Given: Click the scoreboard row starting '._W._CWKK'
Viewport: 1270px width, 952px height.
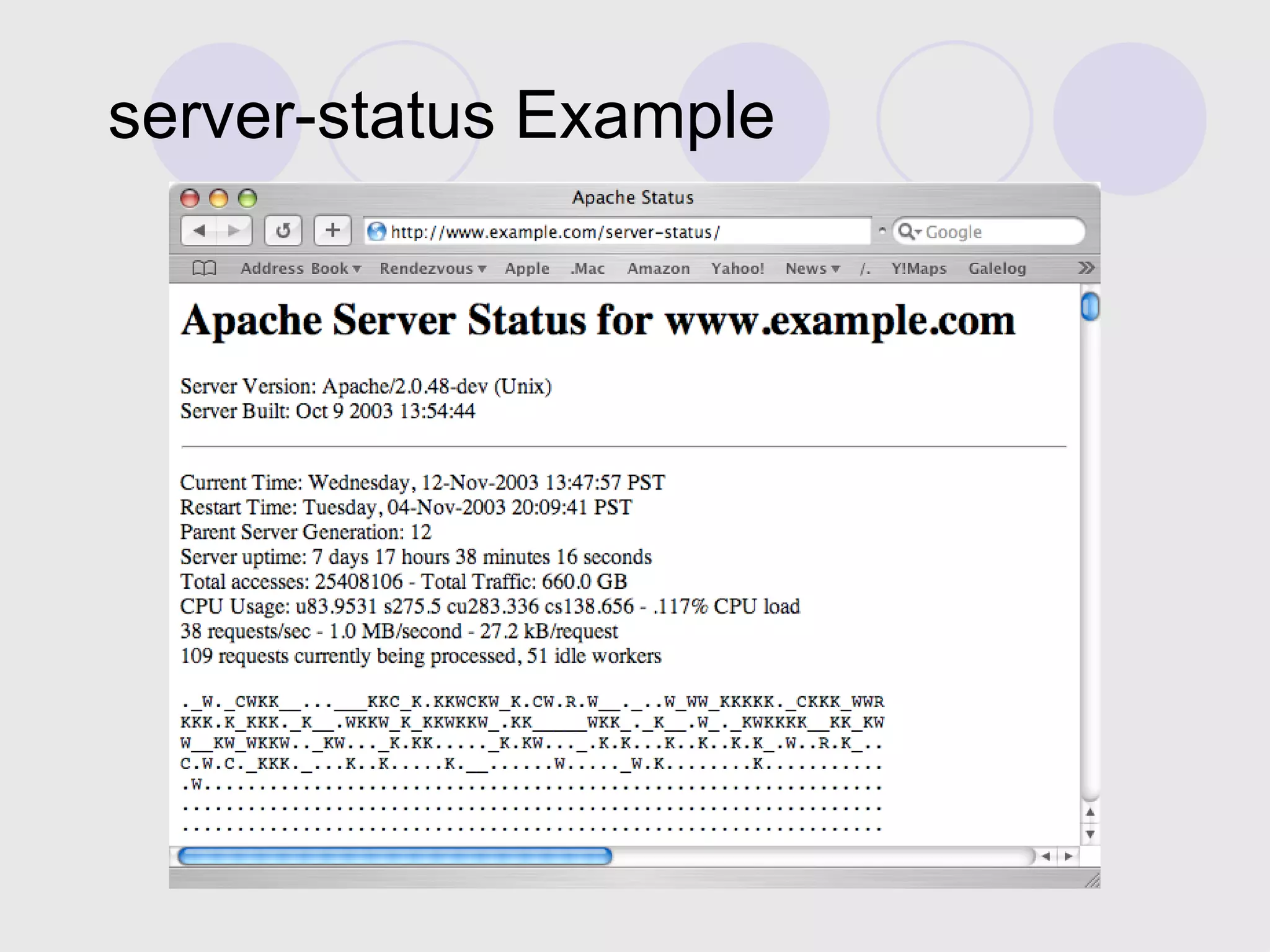Looking at the screenshot, I should click(x=532, y=702).
